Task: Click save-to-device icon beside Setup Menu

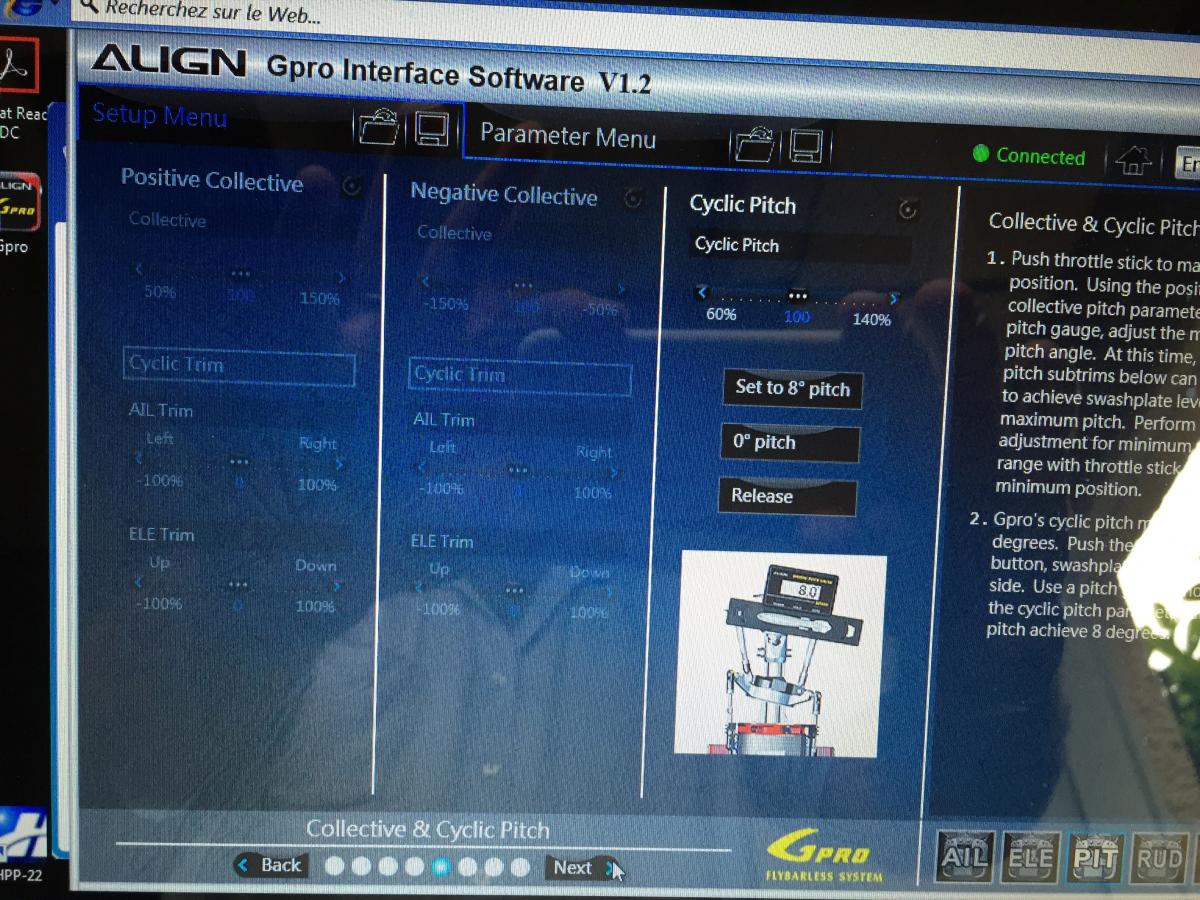Action: [431, 129]
